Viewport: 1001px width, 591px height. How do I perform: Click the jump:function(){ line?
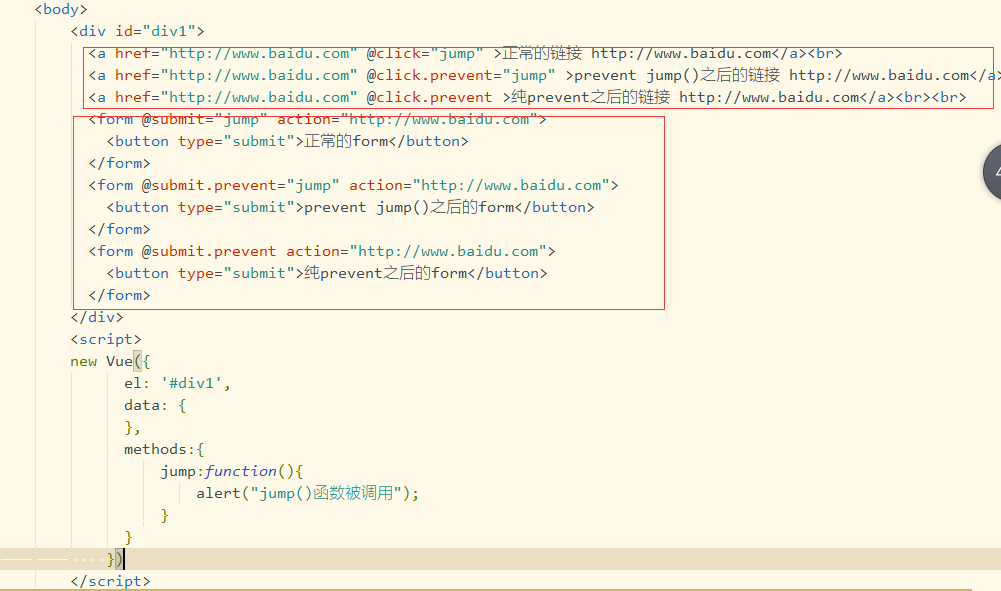click(x=232, y=471)
